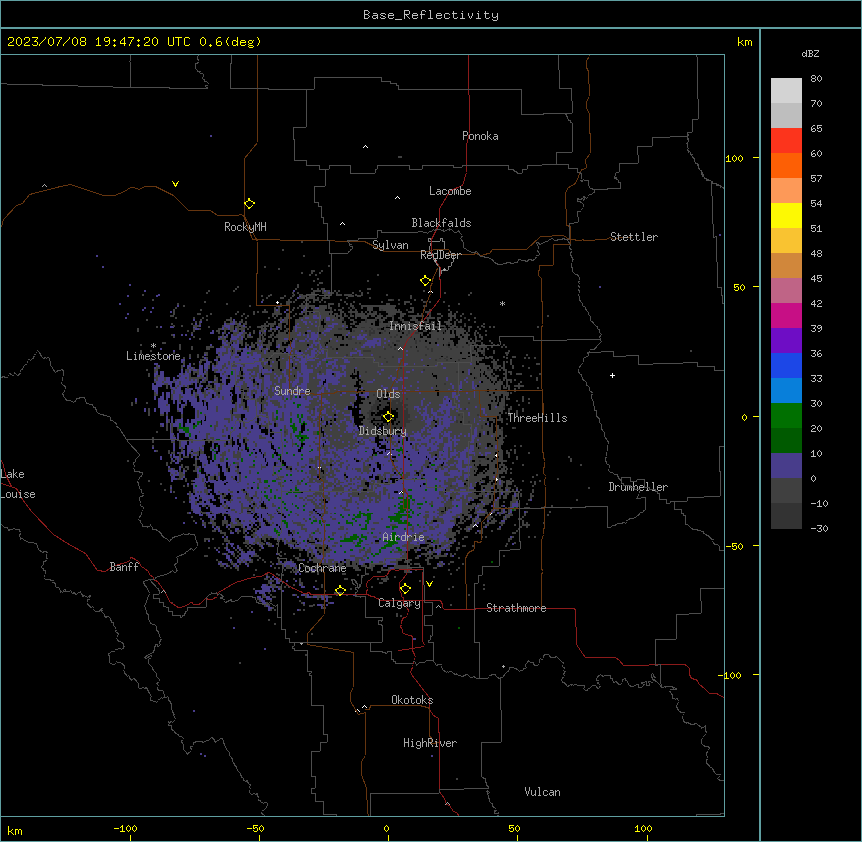Click the Limestone label
Viewport: 862px width, 842px height.
click(153, 356)
